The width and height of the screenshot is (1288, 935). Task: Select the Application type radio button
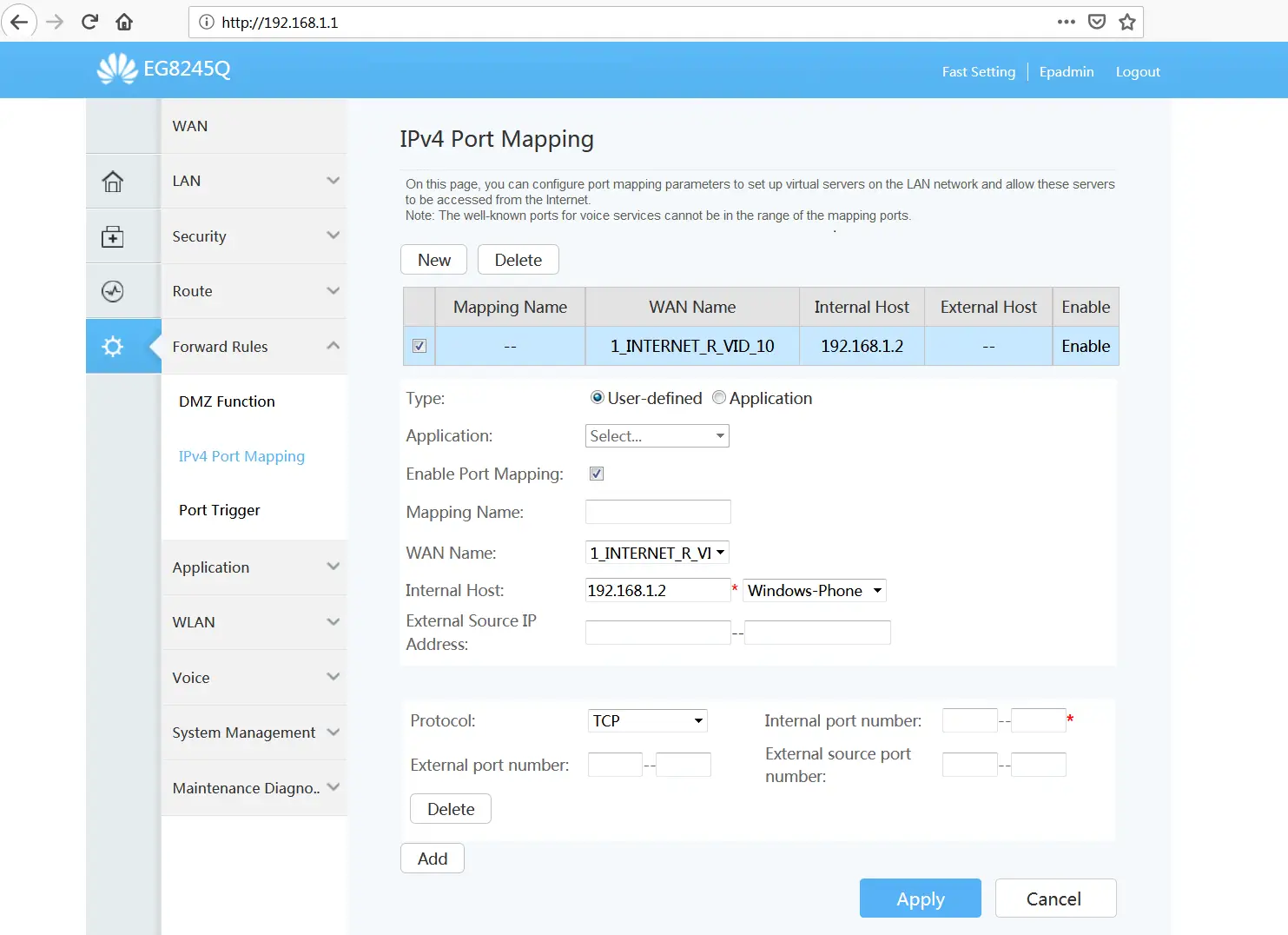[x=719, y=398]
